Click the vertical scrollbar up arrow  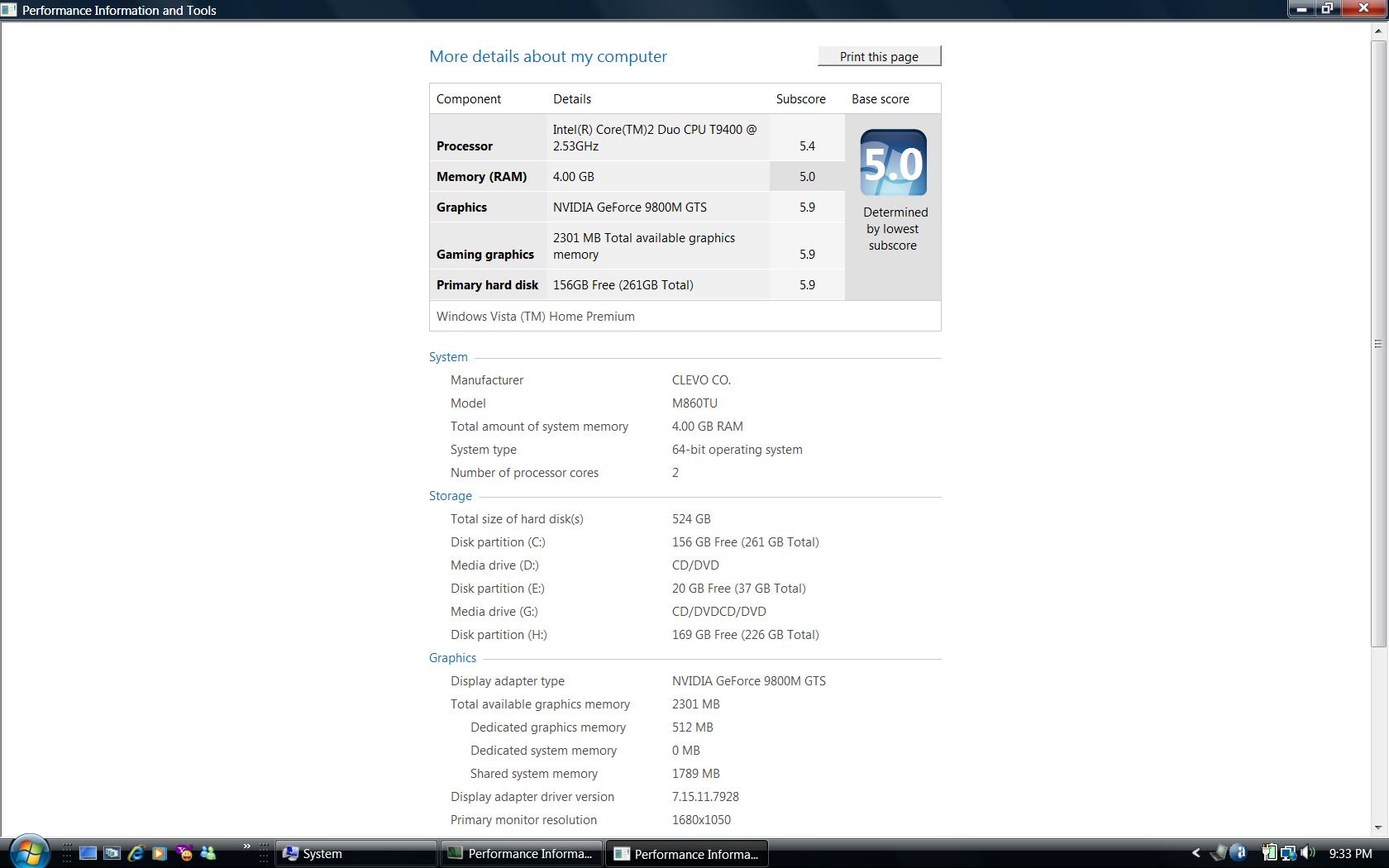(x=1378, y=31)
